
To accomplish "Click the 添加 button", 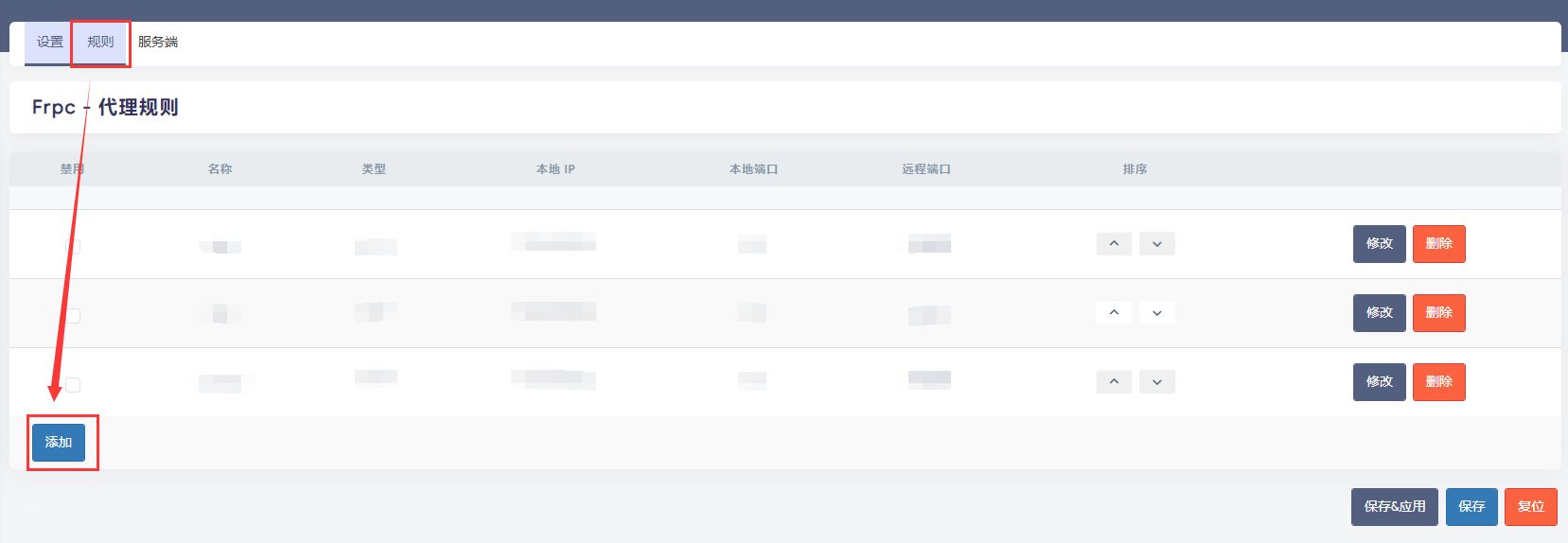I will tap(59, 443).
